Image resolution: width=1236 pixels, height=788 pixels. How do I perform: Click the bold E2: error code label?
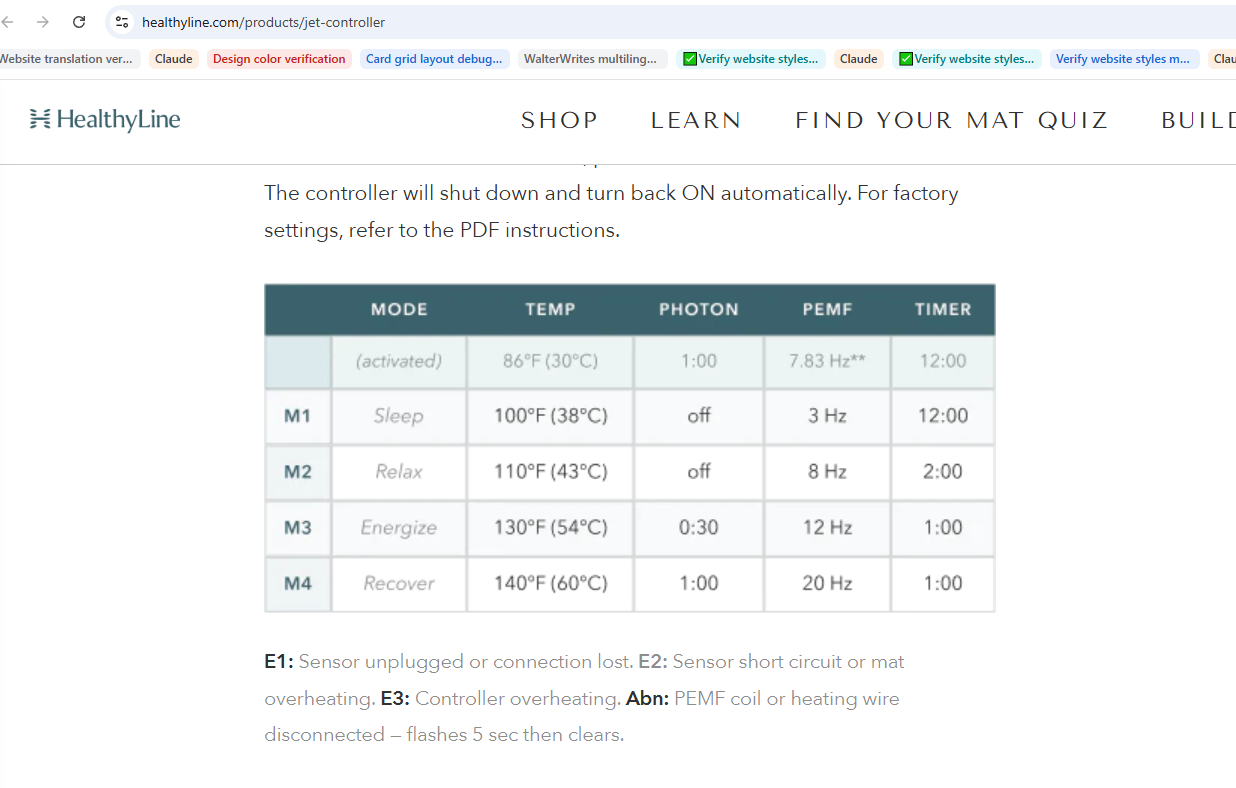click(x=653, y=662)
